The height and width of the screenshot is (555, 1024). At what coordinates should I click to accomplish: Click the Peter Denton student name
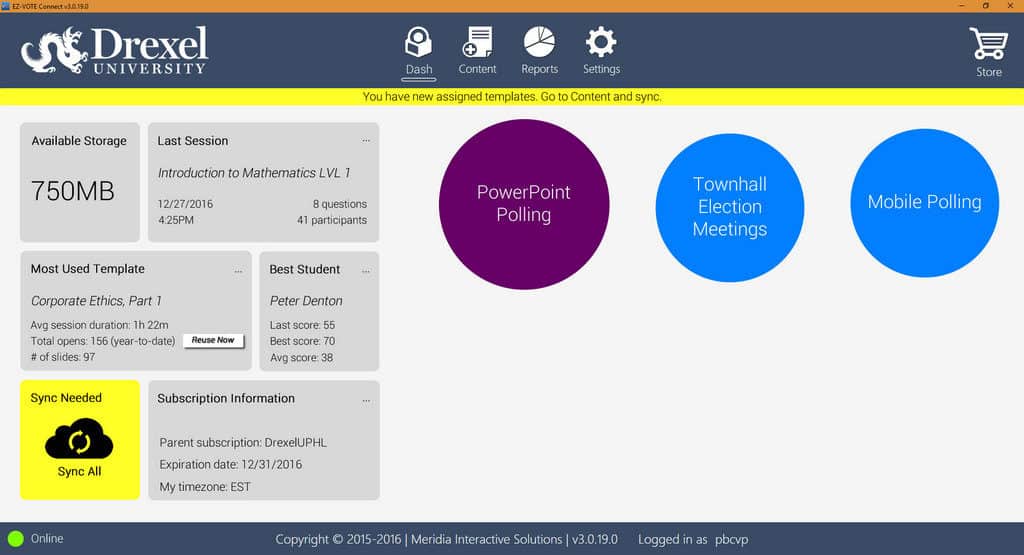click(306, 301)
